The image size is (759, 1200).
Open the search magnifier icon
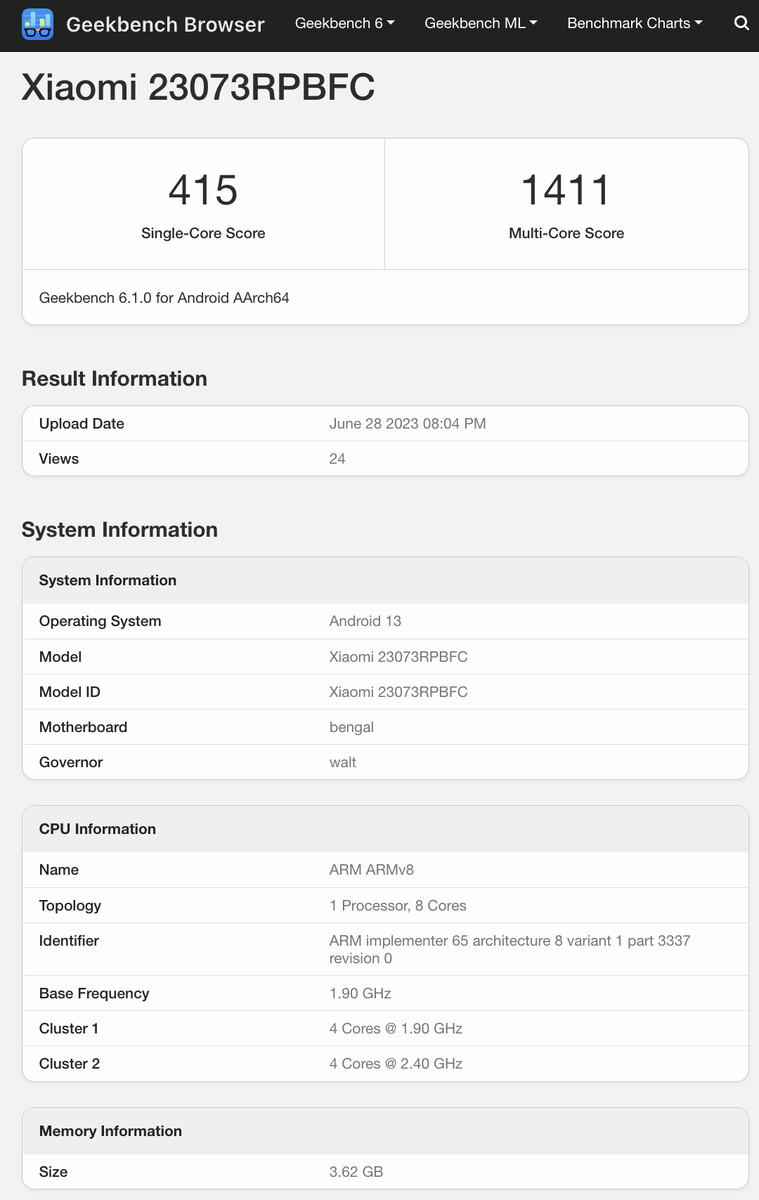[x=741, y=23]
